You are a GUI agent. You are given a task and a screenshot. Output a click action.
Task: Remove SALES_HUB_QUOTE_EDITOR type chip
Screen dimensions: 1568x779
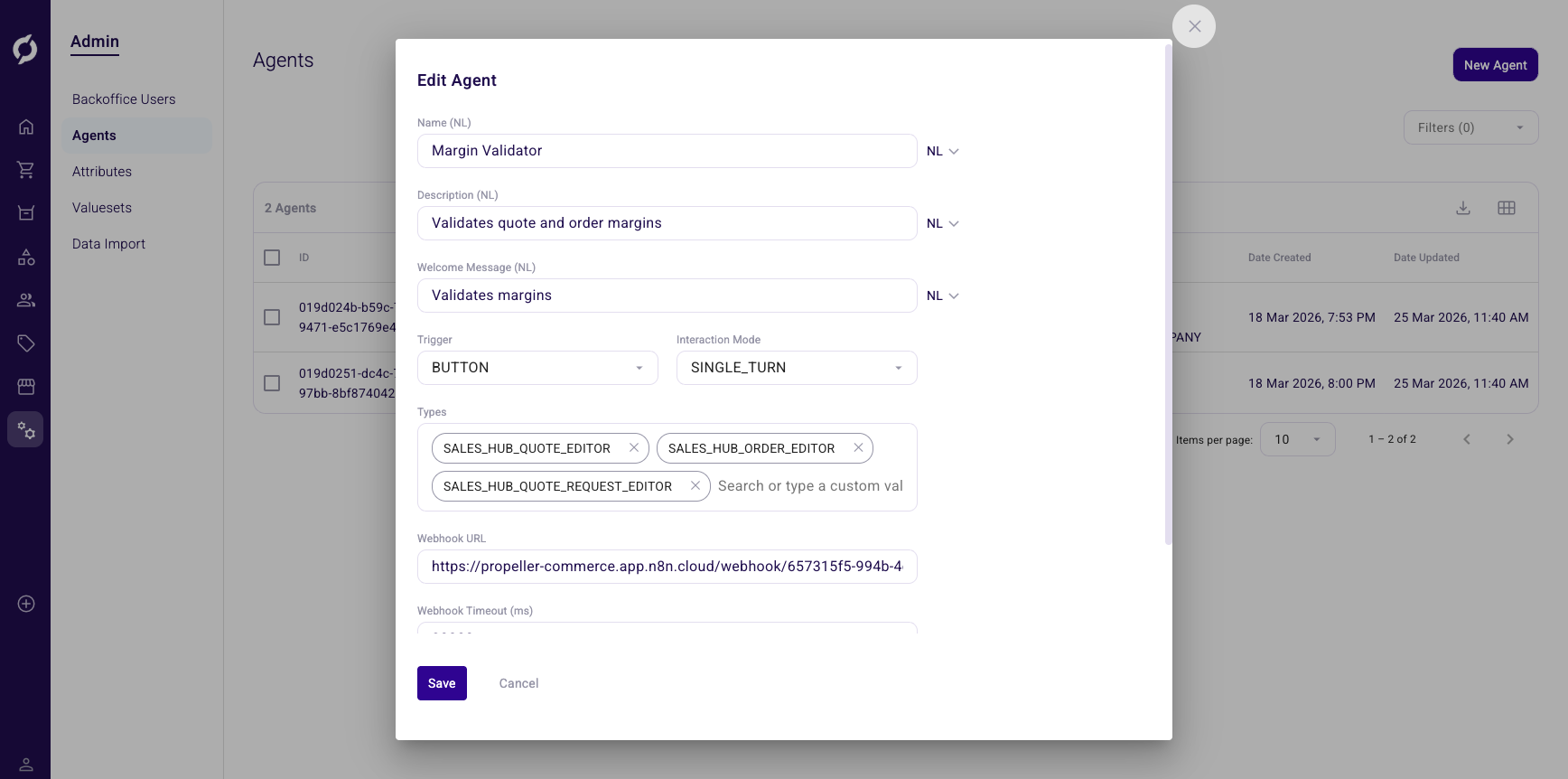[634, 447]
